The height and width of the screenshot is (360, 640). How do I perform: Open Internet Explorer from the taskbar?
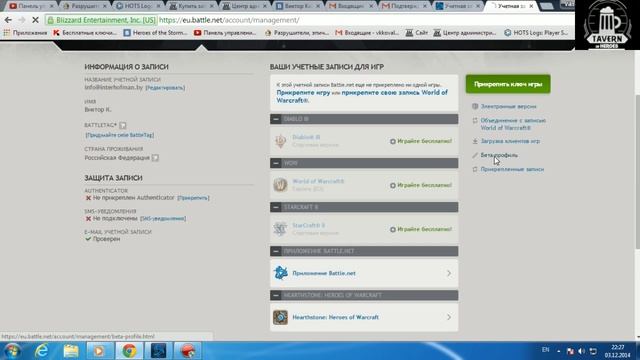42,351
